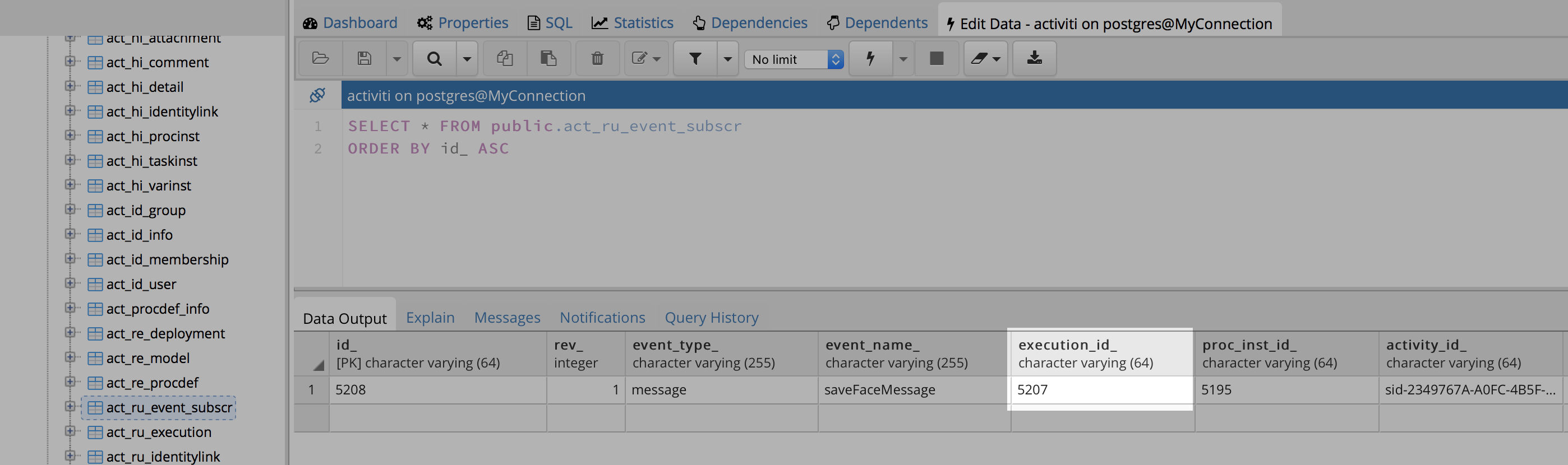Select act_id_user table in tree
Image resolution: width=1568 pixels, height=465 pixels.
tap(141, 284)
